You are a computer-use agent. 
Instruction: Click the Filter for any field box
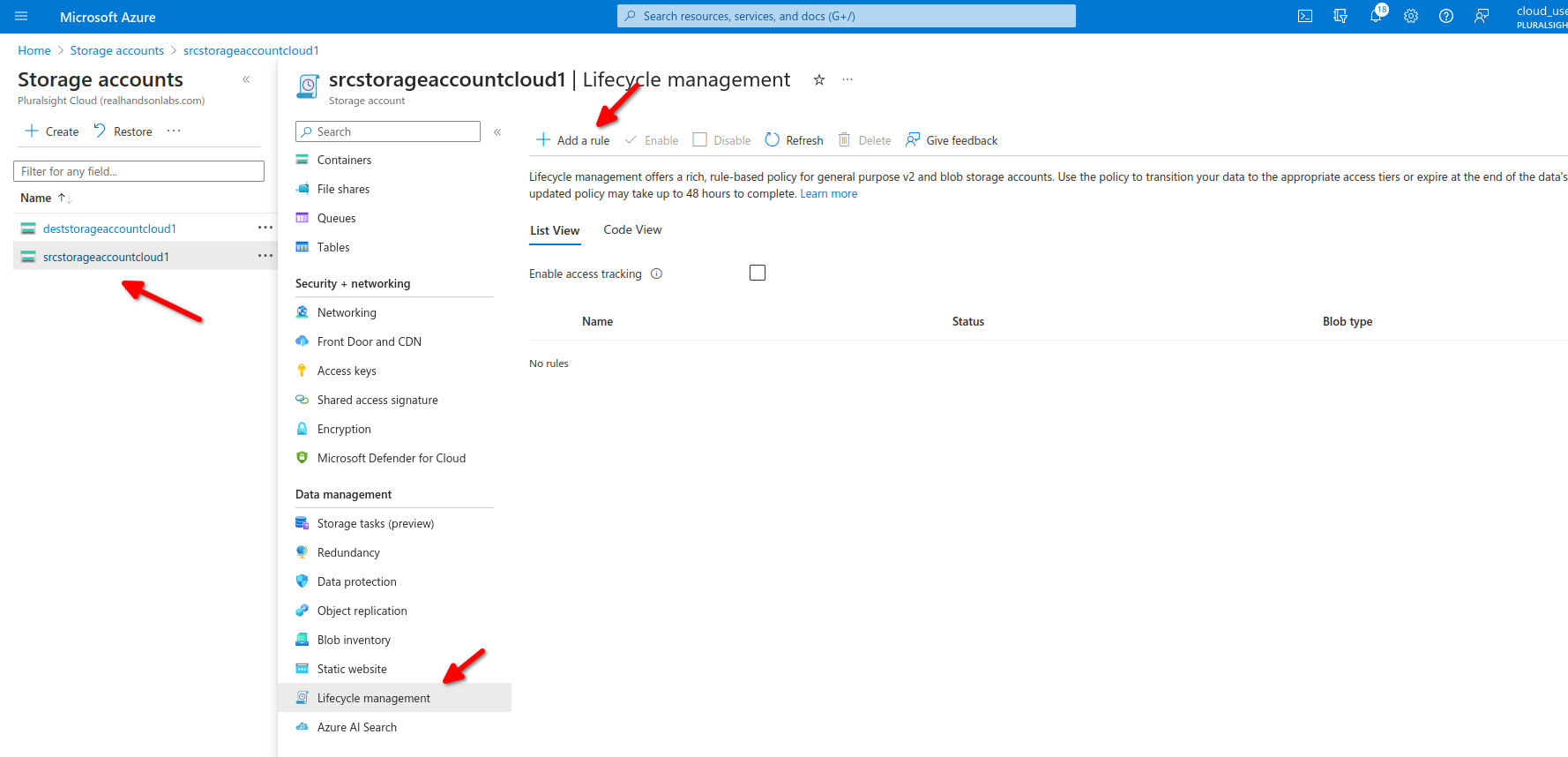point(138,171)
